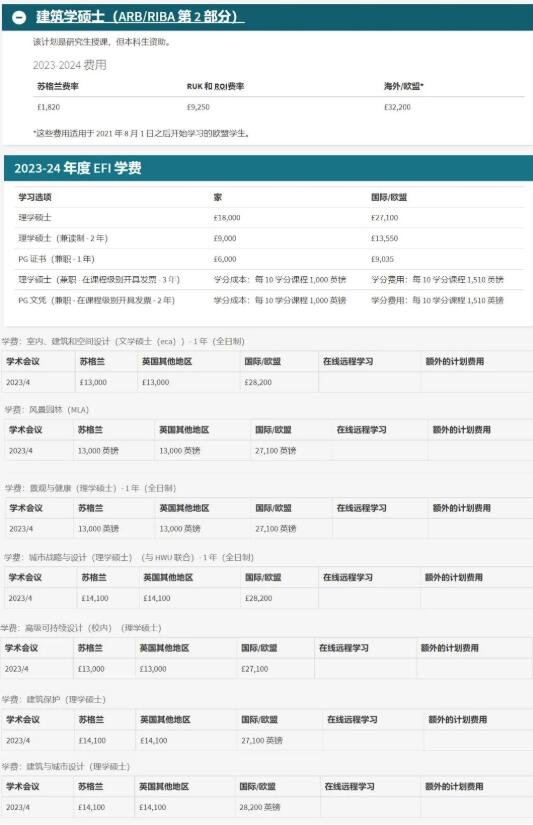The height and width of the screenshot is (825, 533).
Task: Click the 建筑与城市设计（理学硕士）caption
Action: pyautogui.click(x=66, y=767)
